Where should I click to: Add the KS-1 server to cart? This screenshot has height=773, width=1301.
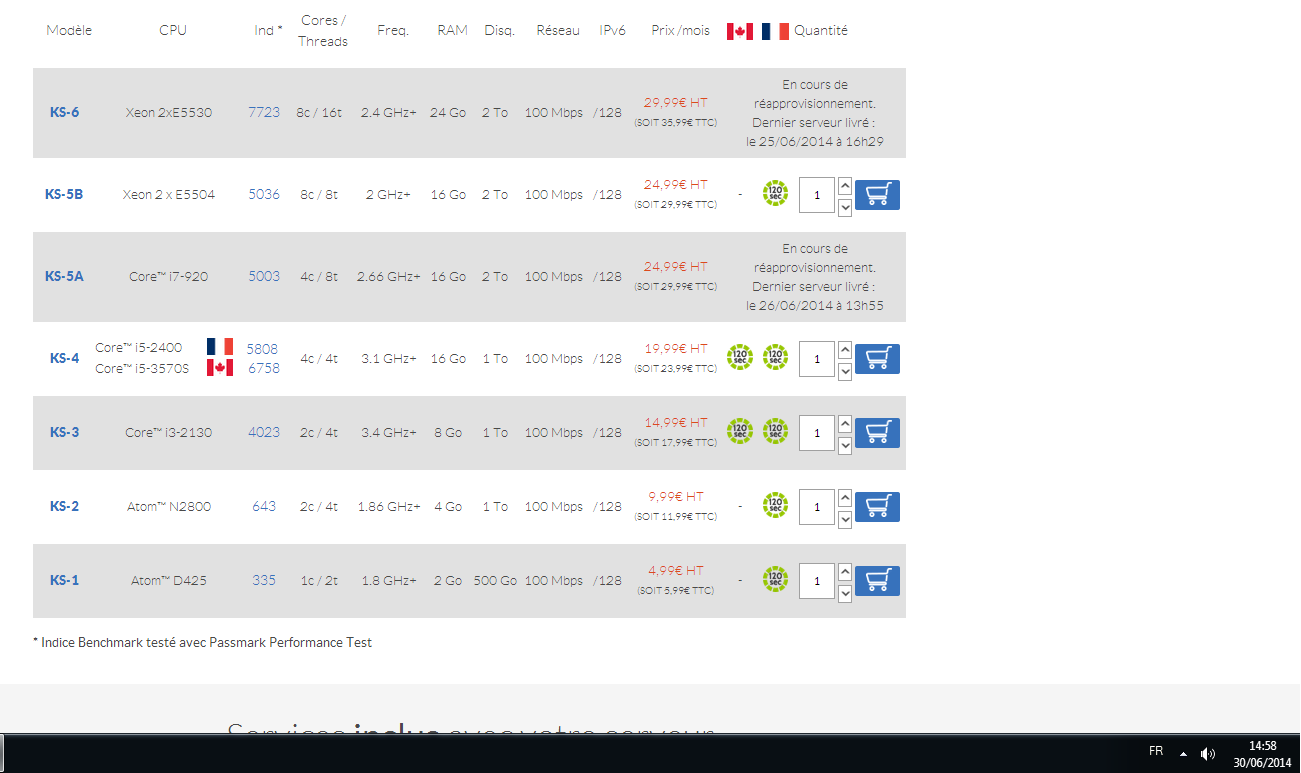(x=877, y=581)
